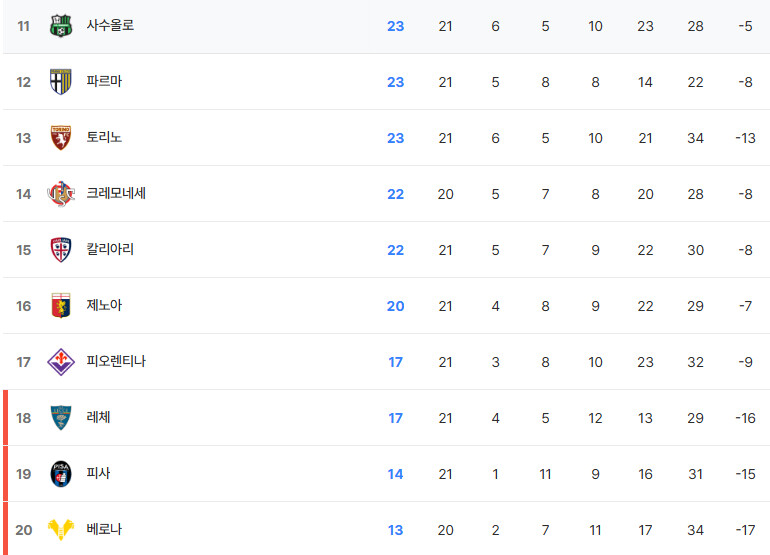Click the 베로나 points value 13
Screen dimensions: 770x555
coord(395,530)
